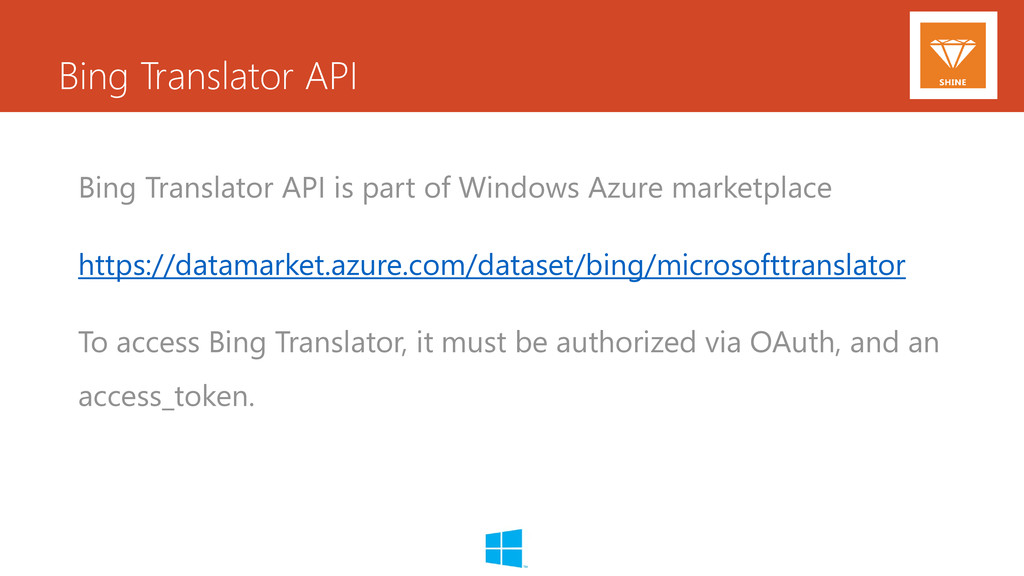
Task: Click the access_token text line
Action: 166,396
